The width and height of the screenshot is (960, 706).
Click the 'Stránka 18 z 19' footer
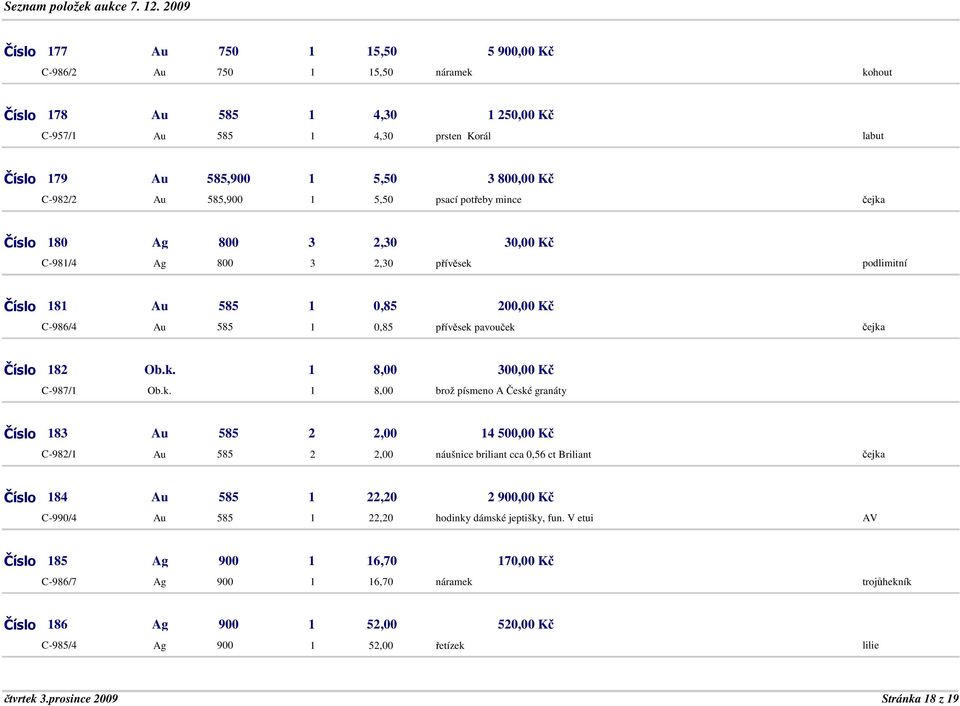[920, 699]
